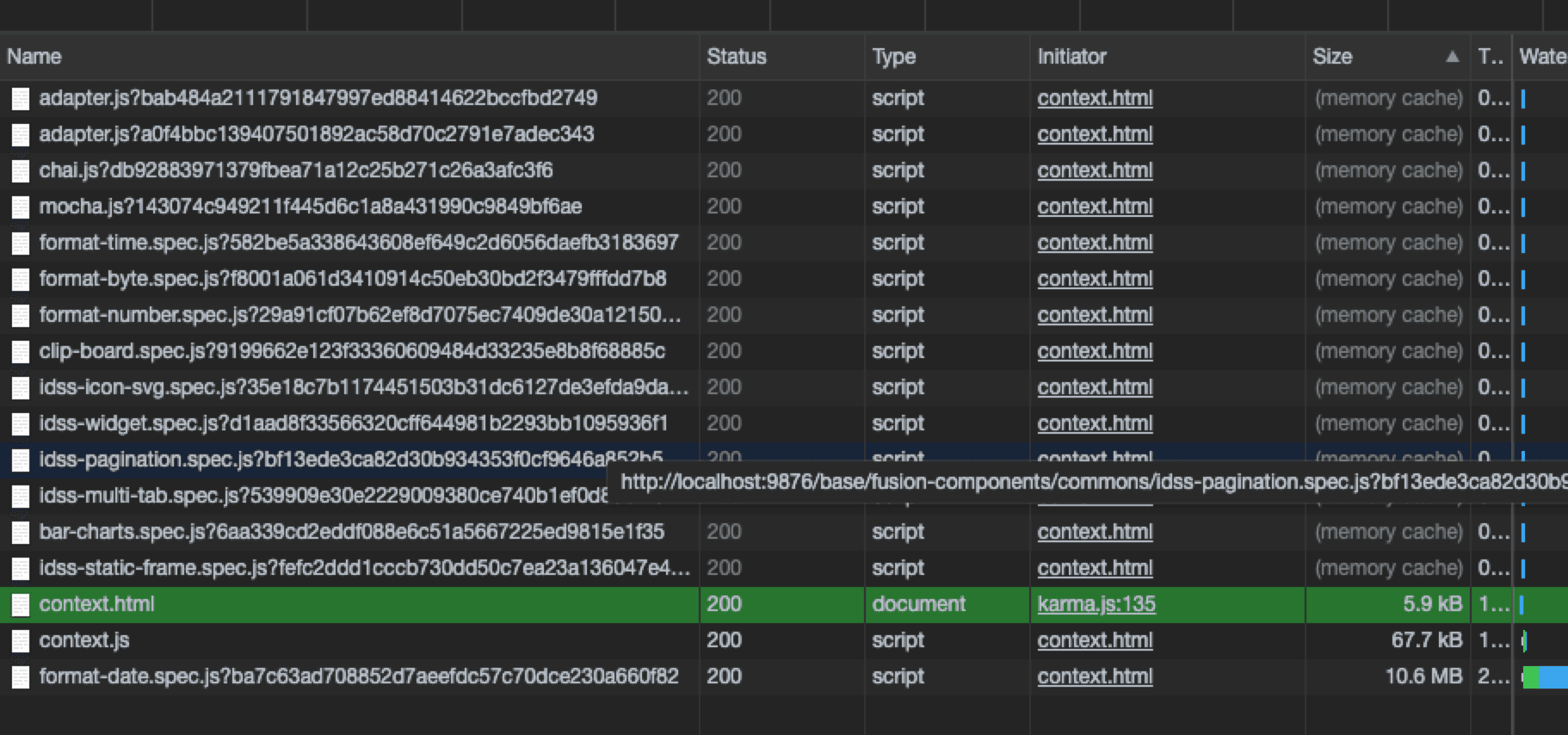Select the format-byte.spec.js request
This screenshot has width=1568, height=735.
coord(353,279)
